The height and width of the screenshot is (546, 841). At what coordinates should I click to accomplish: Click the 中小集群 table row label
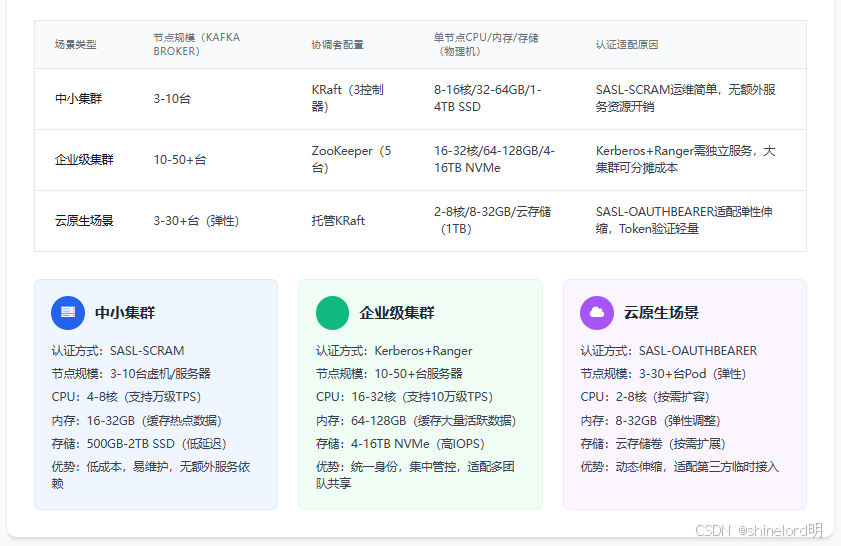(x=78, y=99)
